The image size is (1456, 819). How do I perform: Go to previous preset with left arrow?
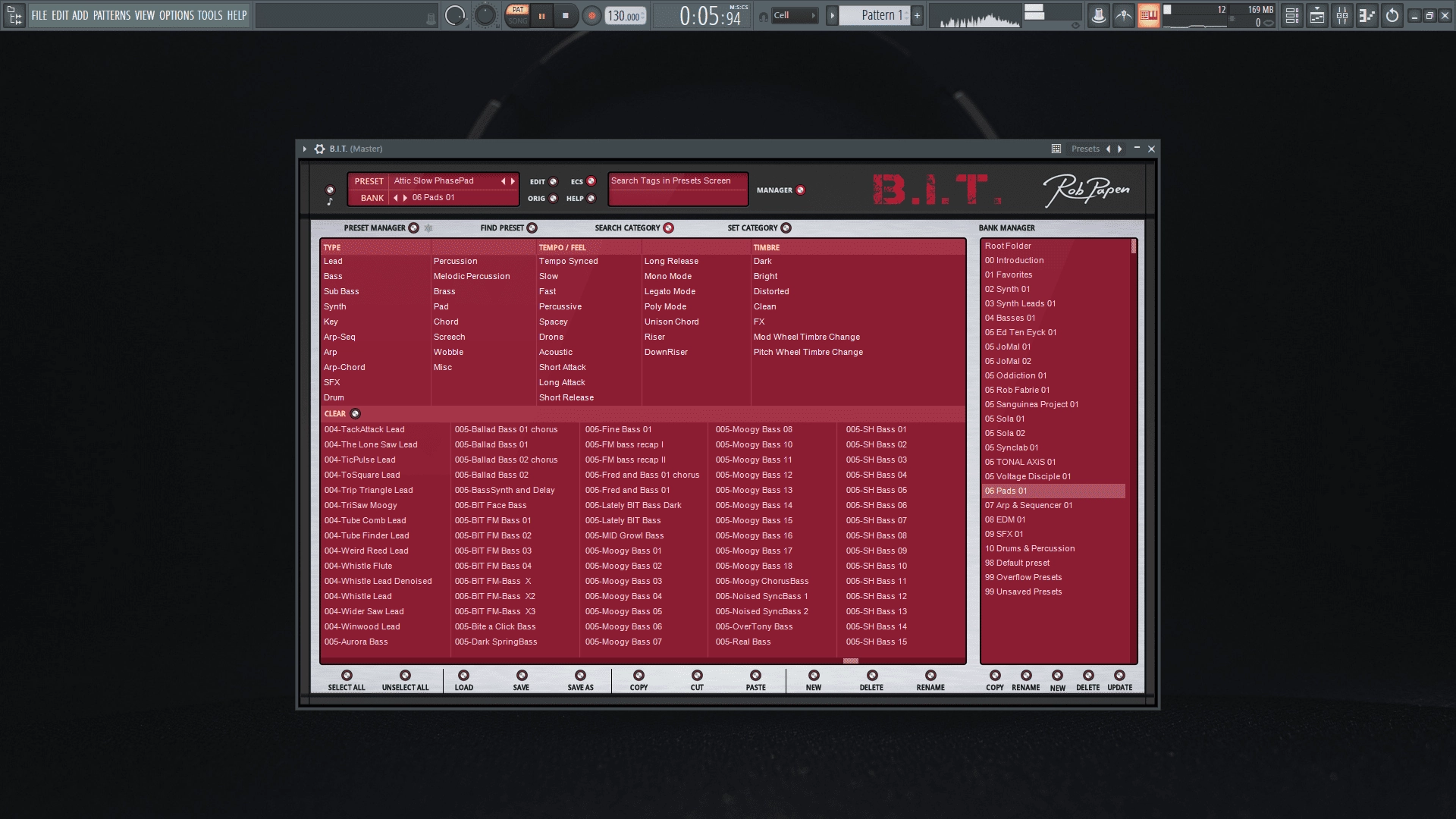tap(503, 181)
